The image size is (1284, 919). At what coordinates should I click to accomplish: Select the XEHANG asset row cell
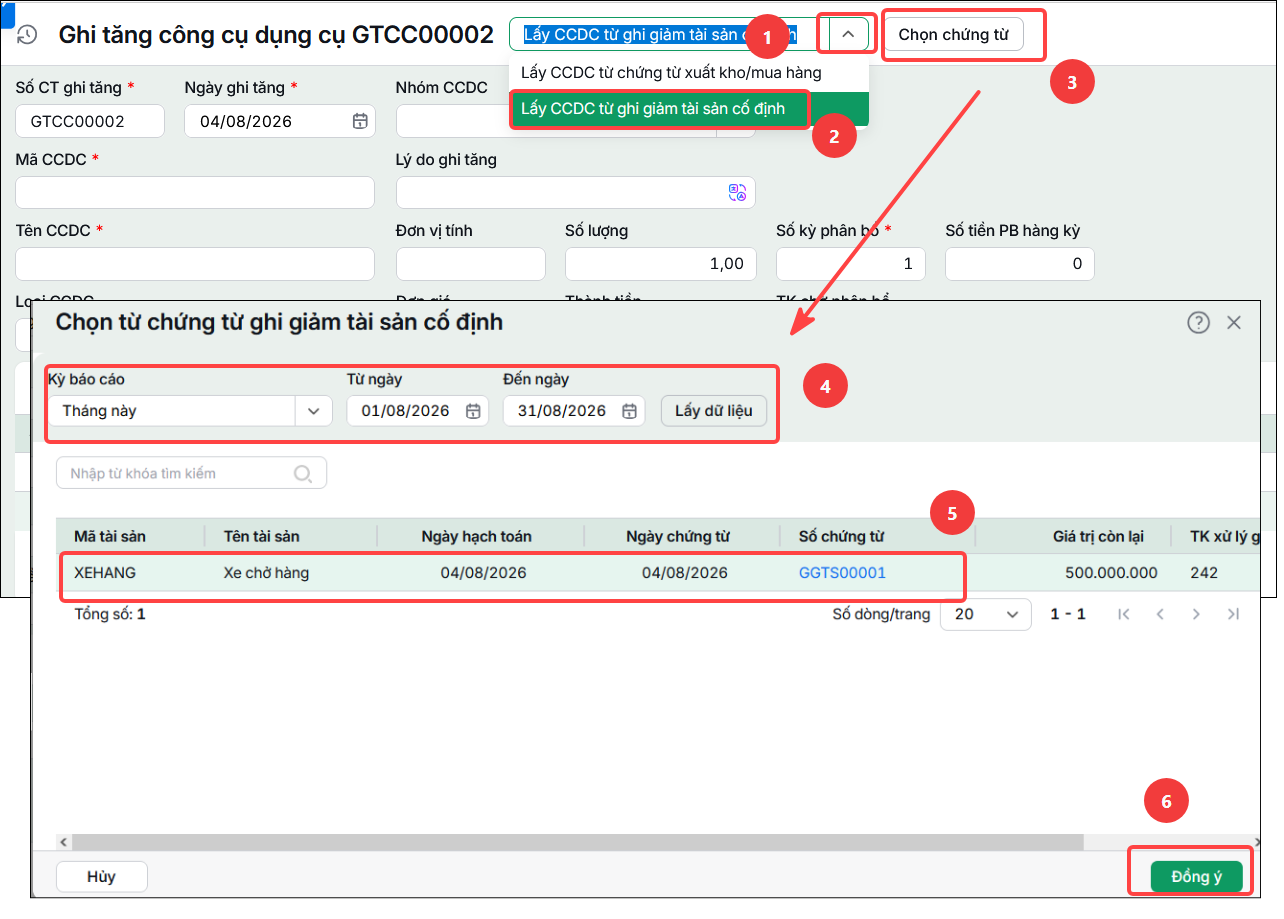point(105,573)
